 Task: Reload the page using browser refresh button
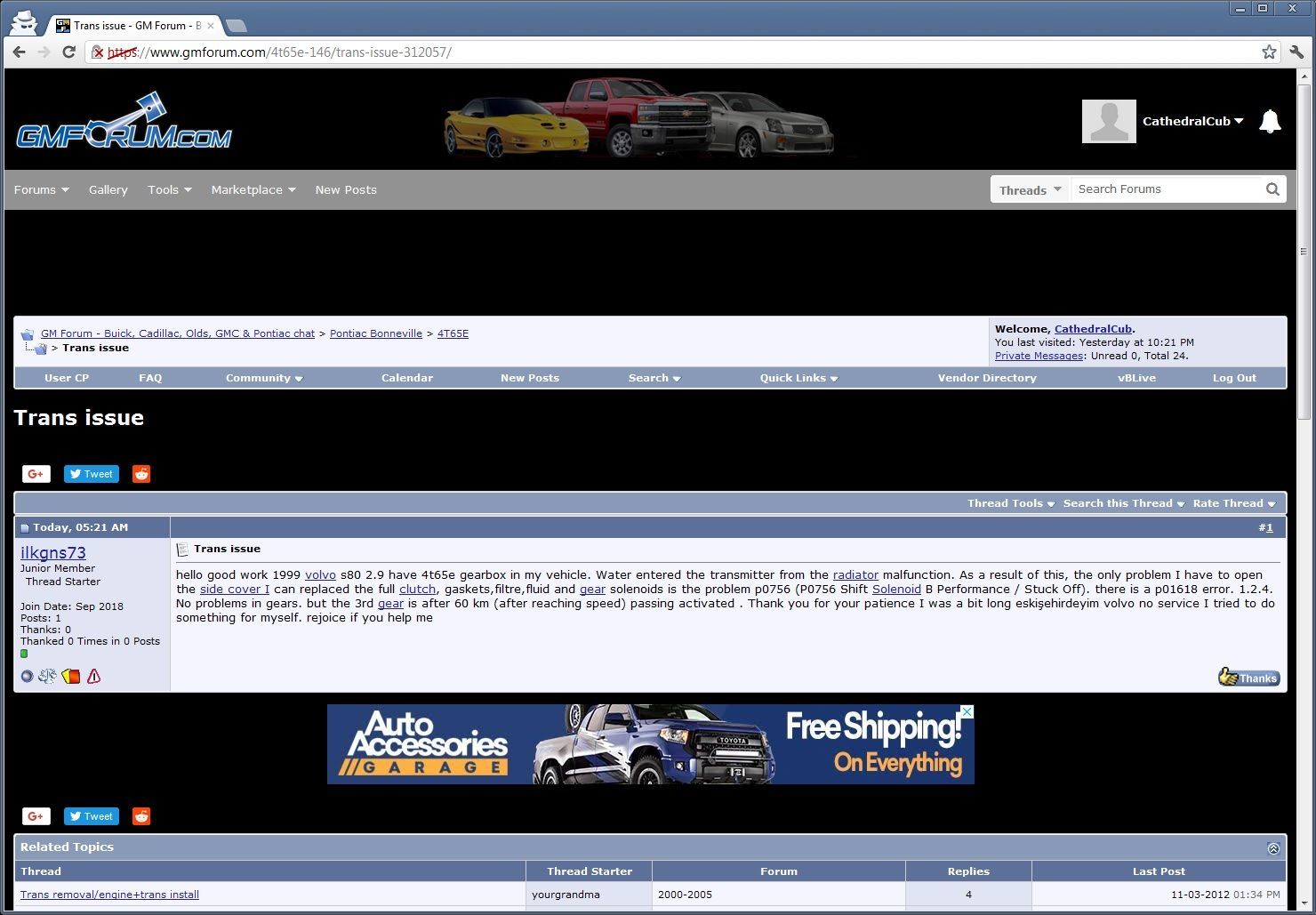[68, 52]
